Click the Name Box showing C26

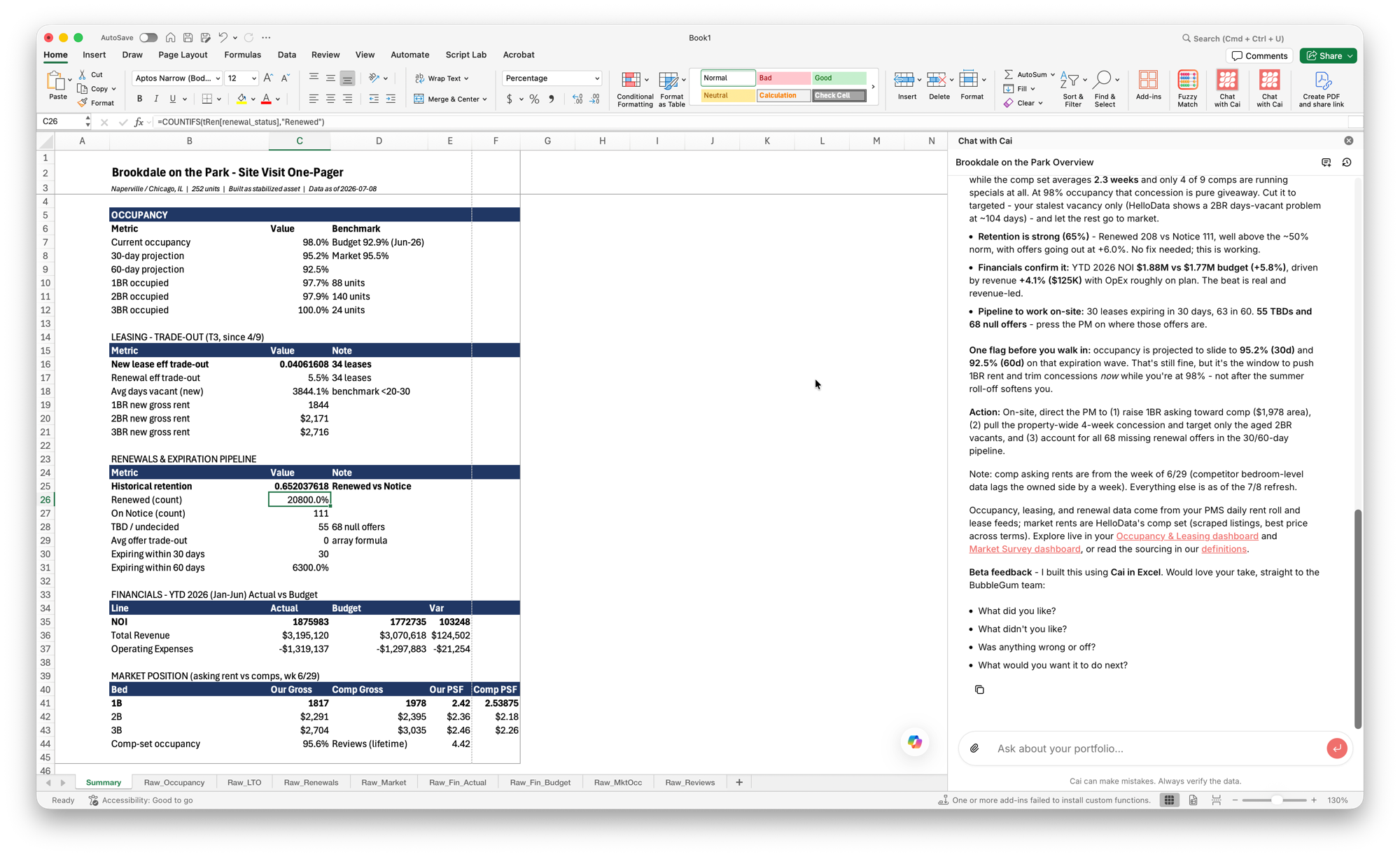pyautogui.click(x=62, y=122)
